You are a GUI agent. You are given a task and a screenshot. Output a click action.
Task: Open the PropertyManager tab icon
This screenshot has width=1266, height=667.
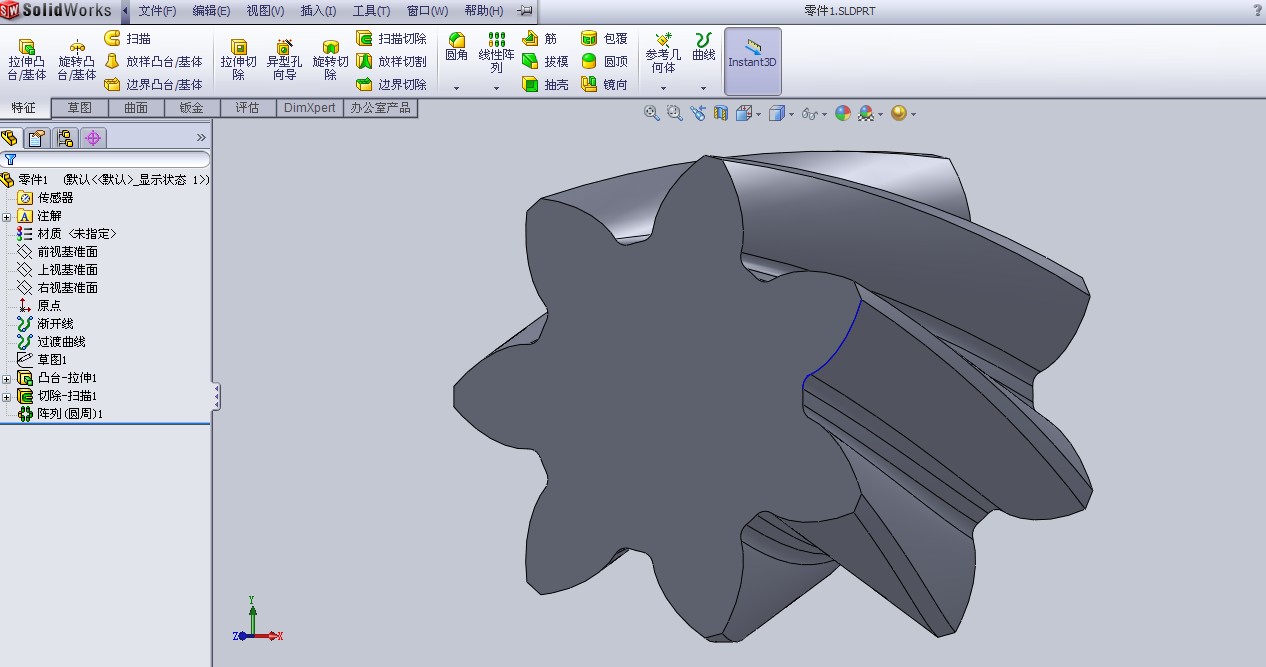coord(38,138)
